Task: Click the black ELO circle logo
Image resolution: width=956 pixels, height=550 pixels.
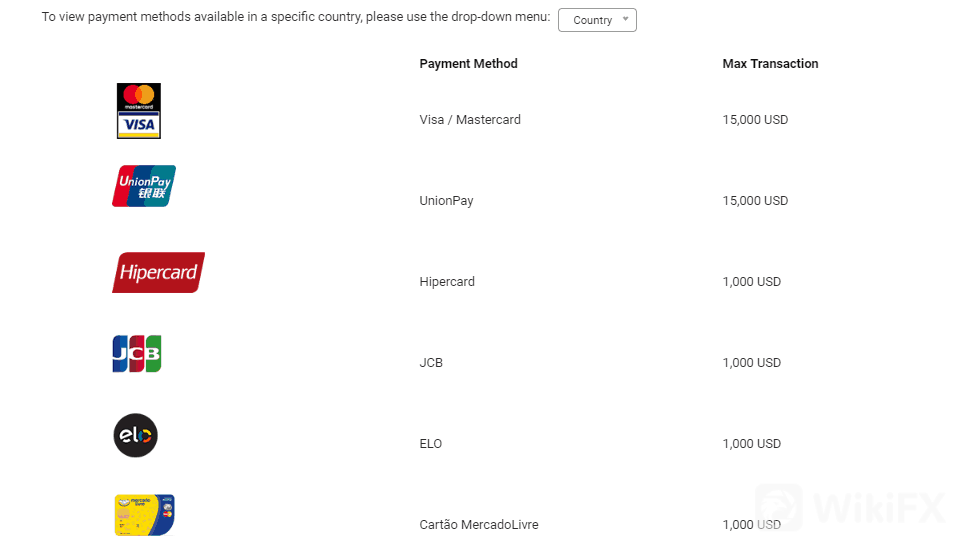Action: pyautogui.click(x=136, y=436)
